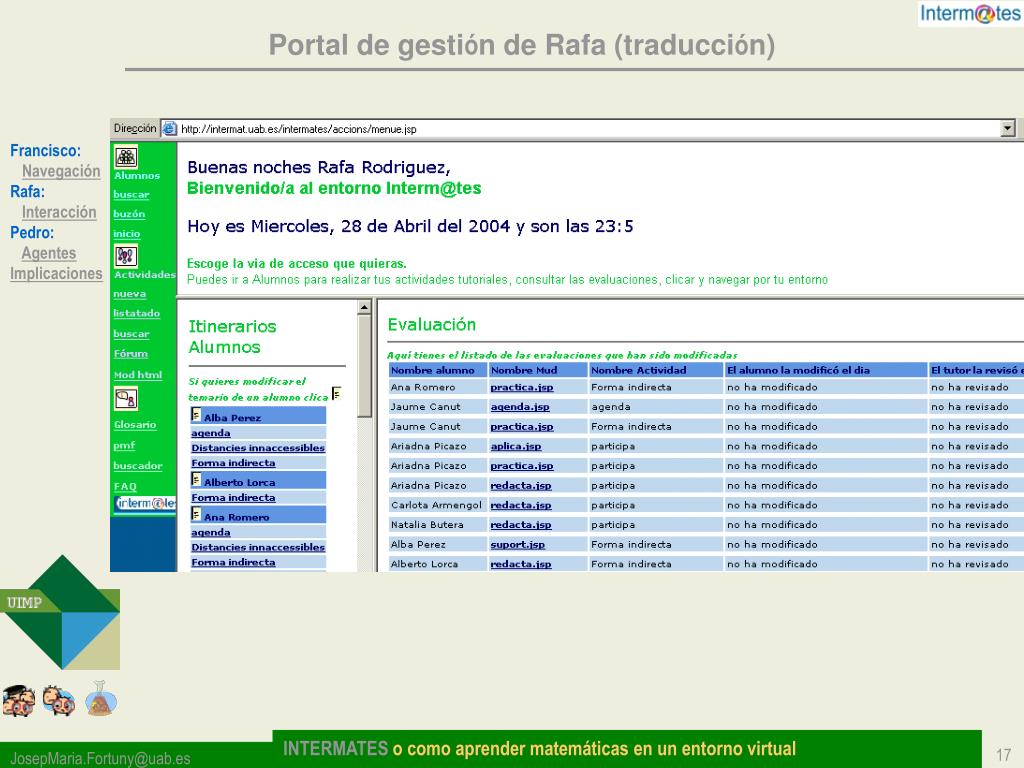Open the Interacción slide link

59,212
